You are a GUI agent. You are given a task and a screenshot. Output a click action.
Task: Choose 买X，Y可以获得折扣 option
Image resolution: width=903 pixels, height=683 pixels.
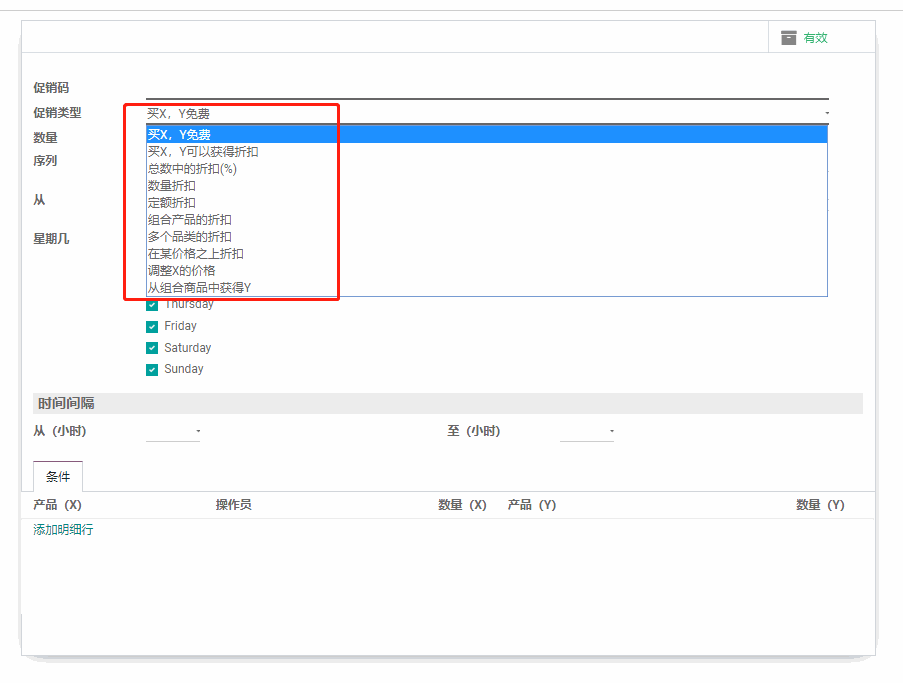[x=203, y=152]
